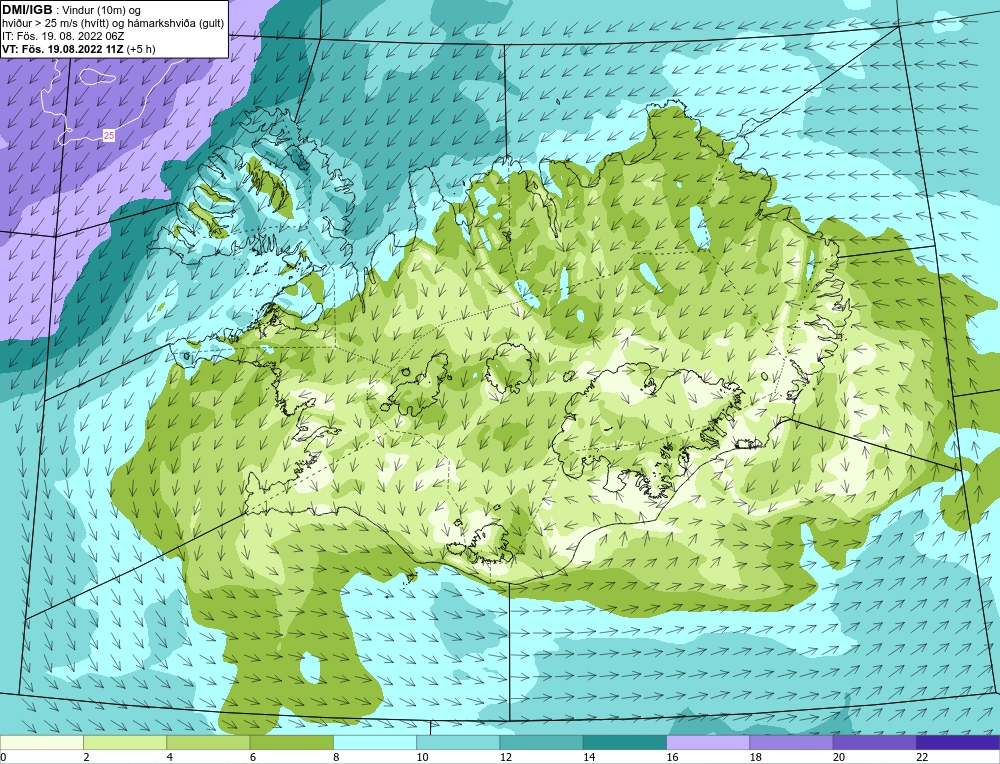The width and height of the screenshot is (1000, 764).
Task: Click the 14–16 m/s dark teal legend swatch
Action: click(625, 743)
